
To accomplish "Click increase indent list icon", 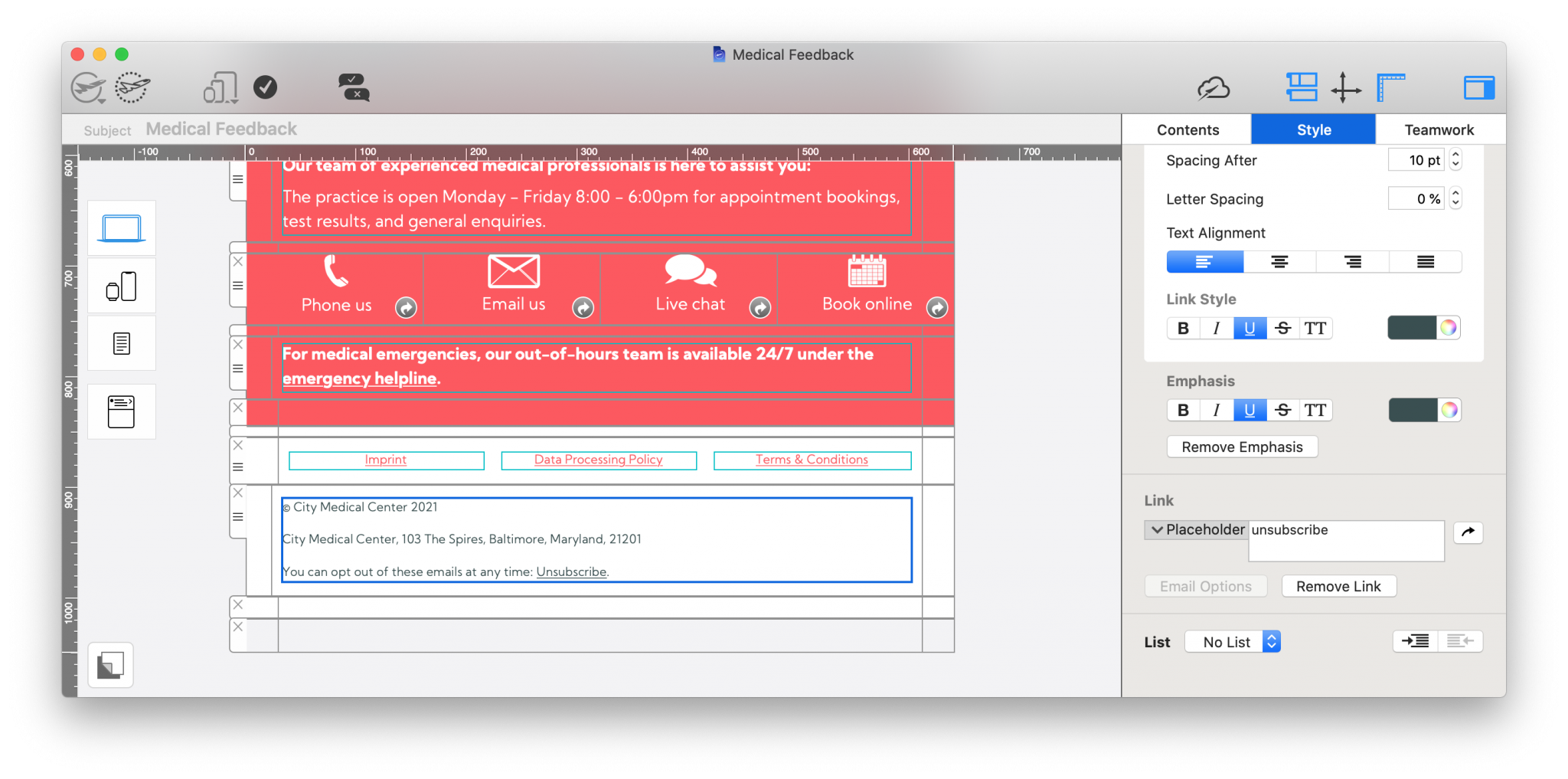I will pos(1415,641).
